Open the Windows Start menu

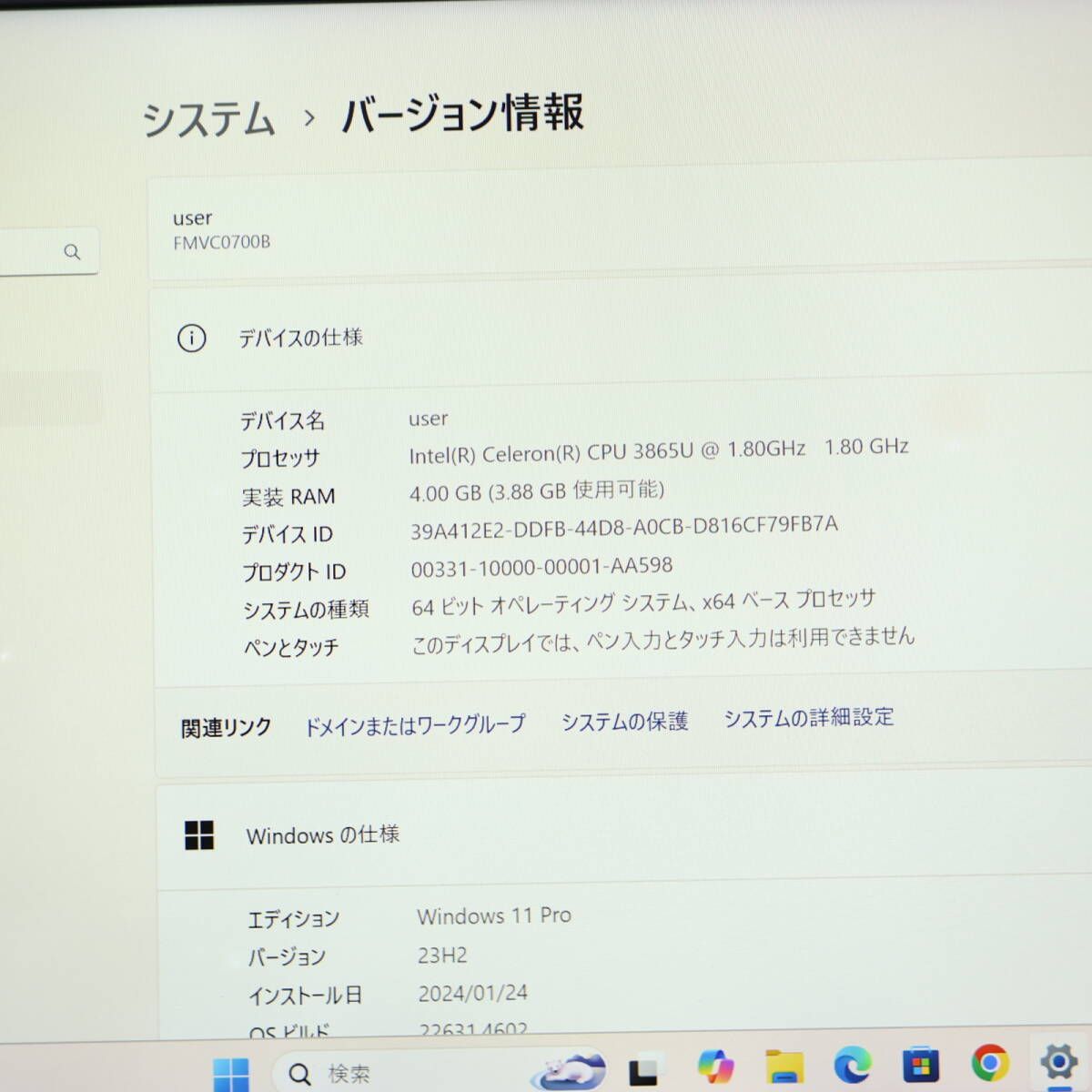point(231,1075)
